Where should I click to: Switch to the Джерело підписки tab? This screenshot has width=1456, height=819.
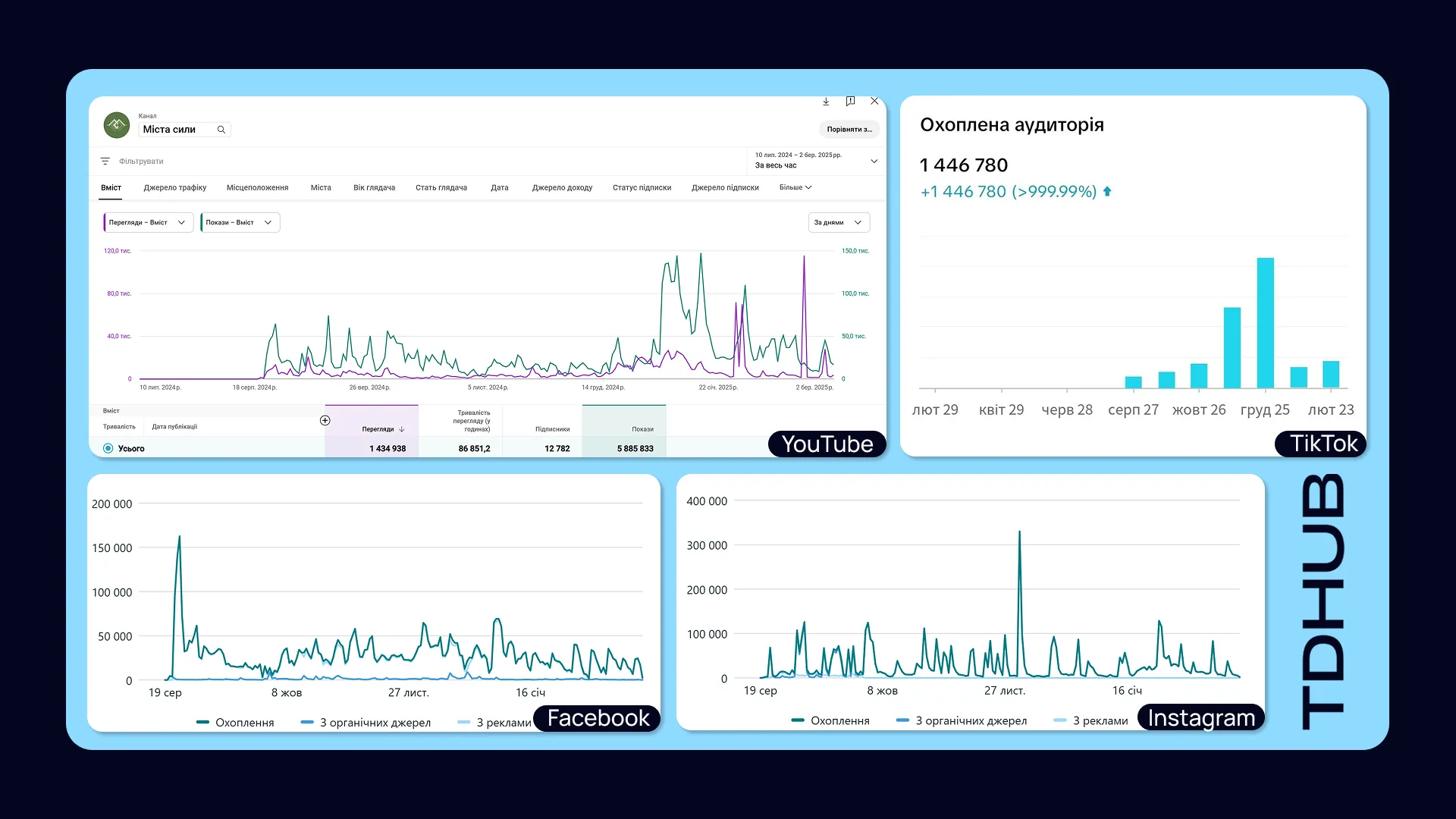[725, 187]
